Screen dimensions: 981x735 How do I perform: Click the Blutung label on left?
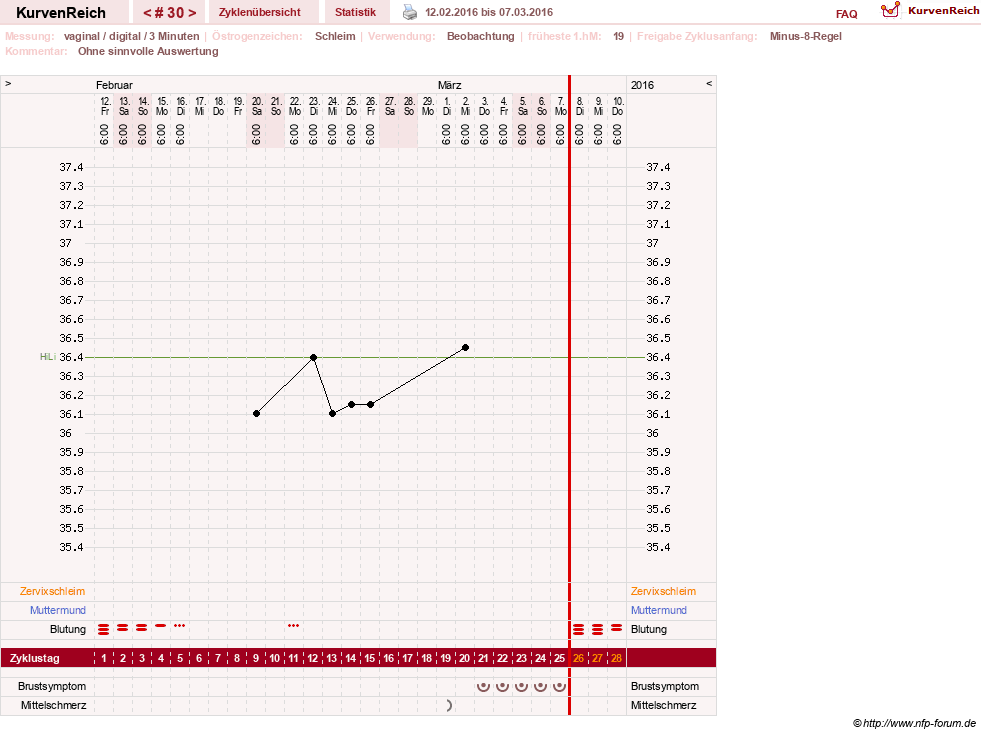tap(68, 629)
